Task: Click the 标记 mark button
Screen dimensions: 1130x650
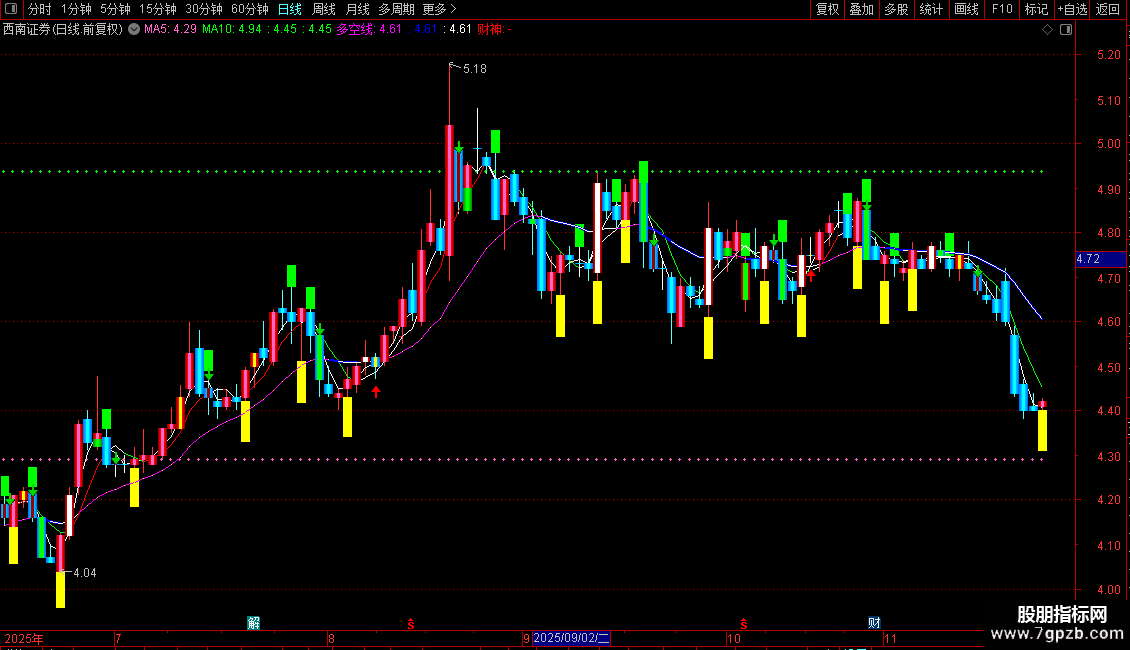Action: click(1036, 9)
